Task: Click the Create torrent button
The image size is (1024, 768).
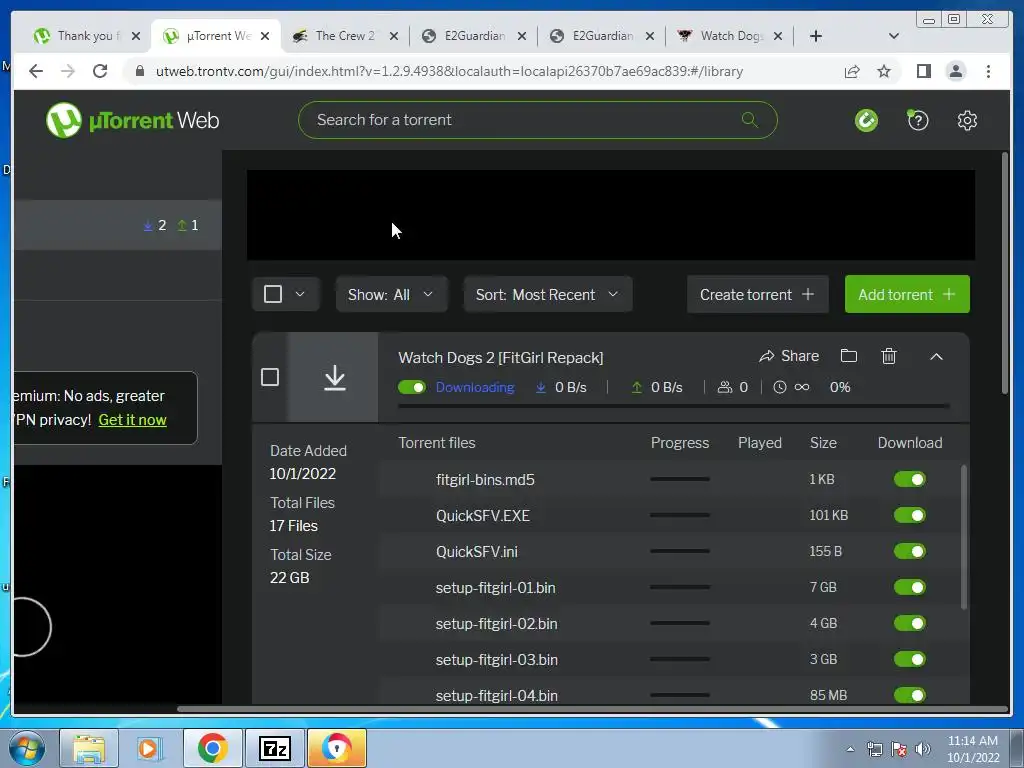Action: point(757,295)
